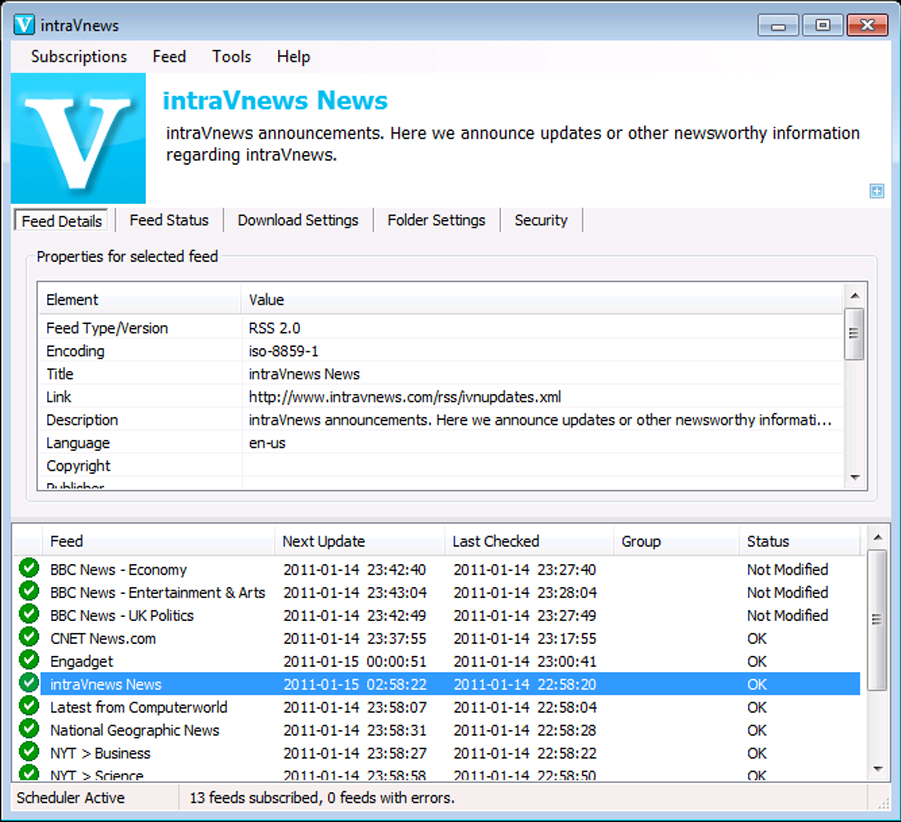This screenshot has width=901, height=822.
Task: Open the Feed menu
Action: pyautogui.click(x=169, y=57)
